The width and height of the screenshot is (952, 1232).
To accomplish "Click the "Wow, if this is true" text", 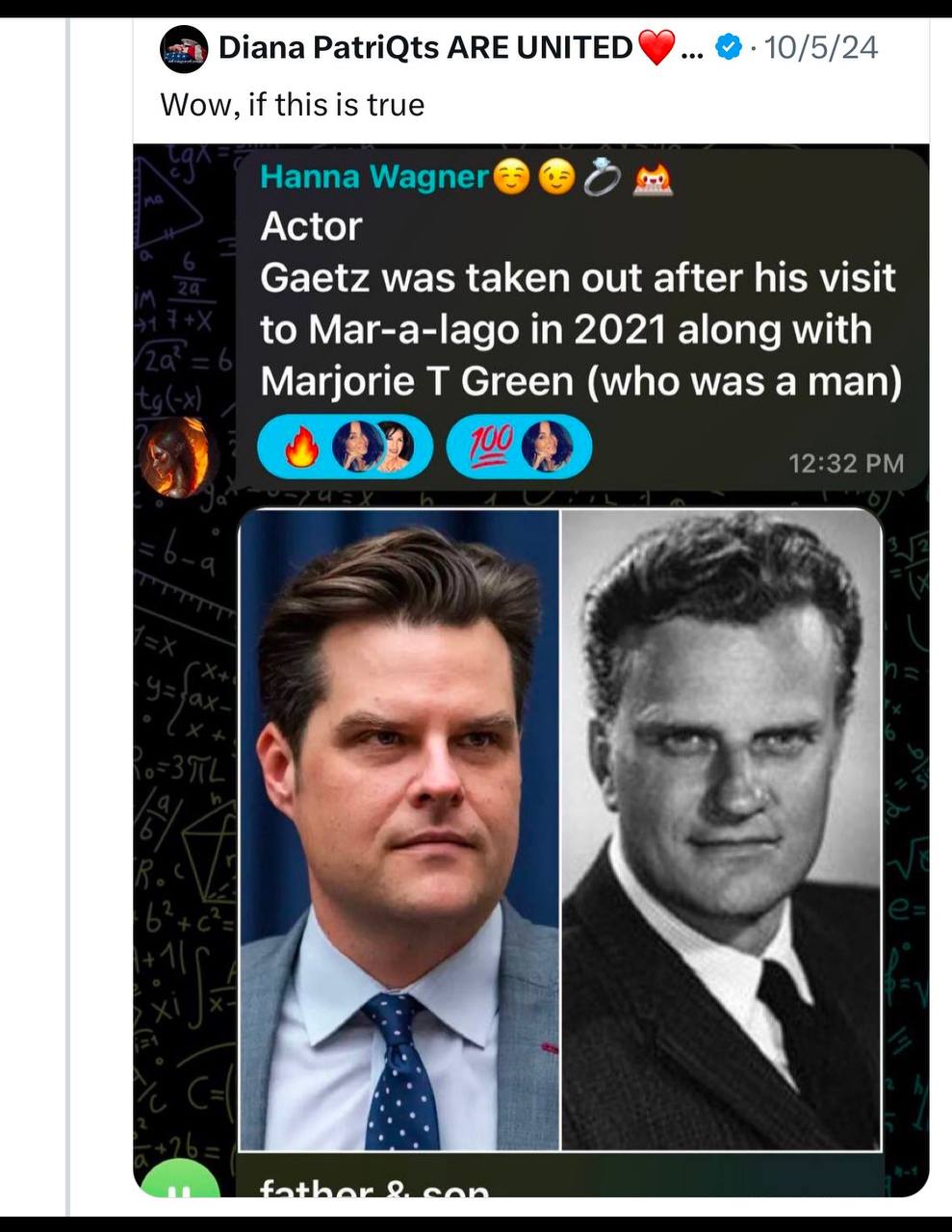I will tap(293, 104).
